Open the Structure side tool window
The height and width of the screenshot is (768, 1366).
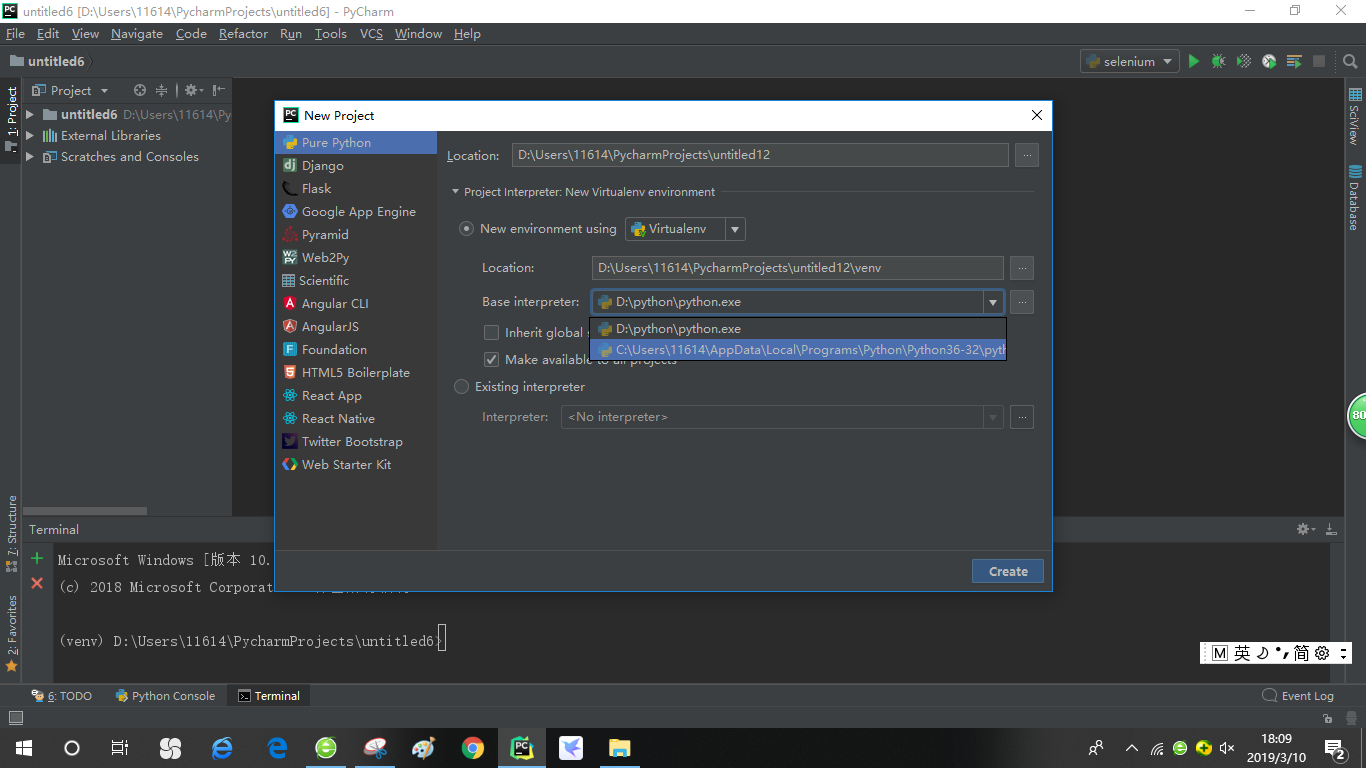[12, 532]
